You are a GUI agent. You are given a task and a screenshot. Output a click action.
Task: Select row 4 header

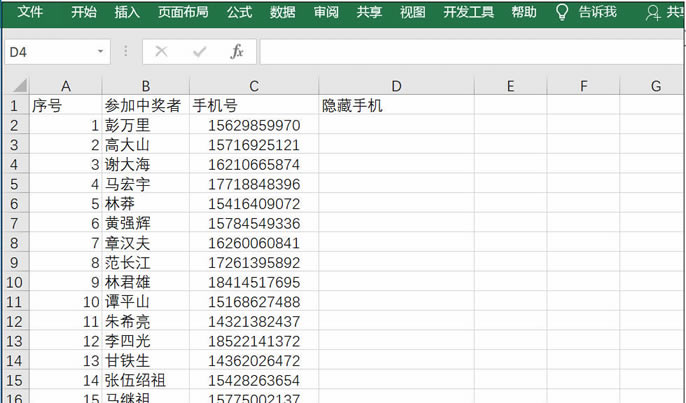(x=14, y=165)
